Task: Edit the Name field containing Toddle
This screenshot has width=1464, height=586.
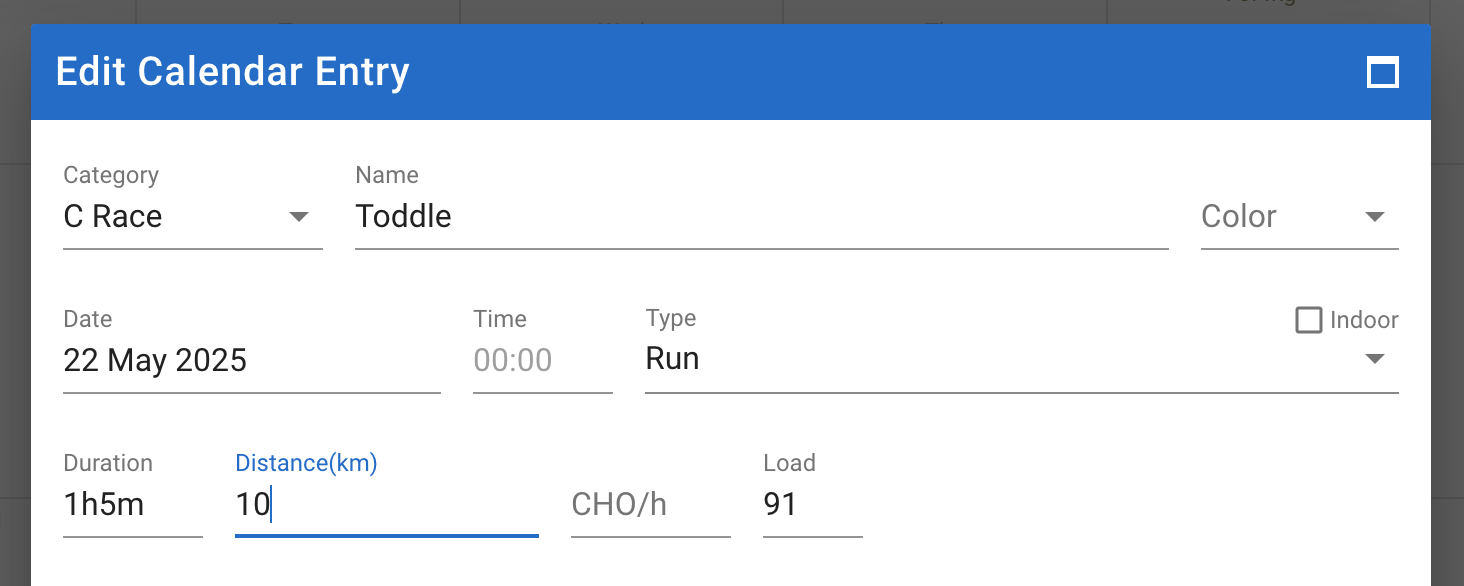Action: 761,217
